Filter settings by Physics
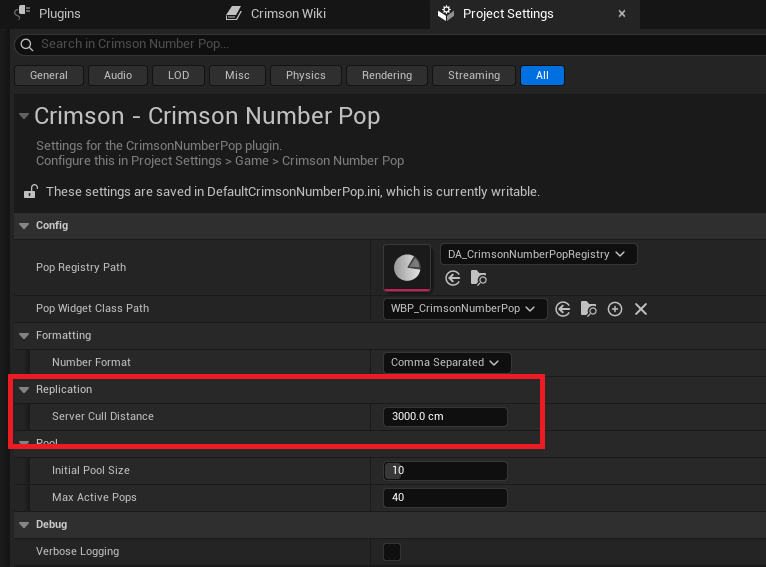The width and height of the screenshot is (766, 567). pos(306,75)
